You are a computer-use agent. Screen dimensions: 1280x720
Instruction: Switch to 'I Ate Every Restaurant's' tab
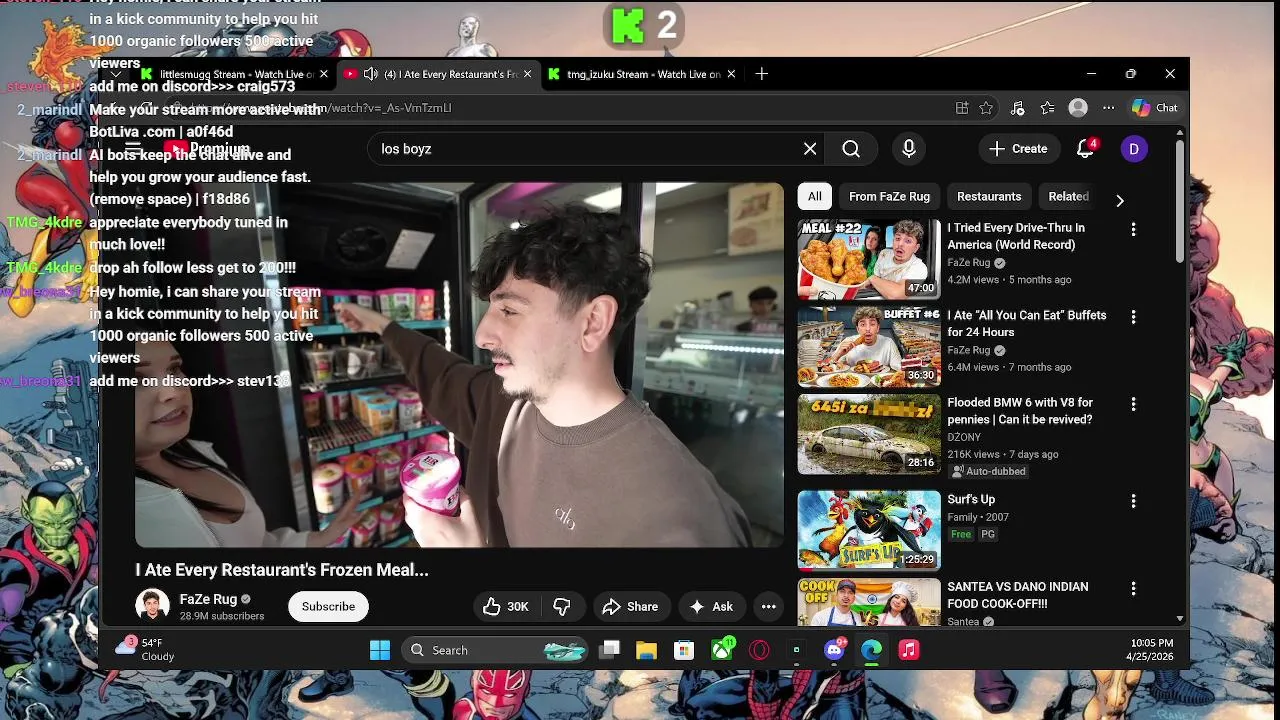click(438, 74)
